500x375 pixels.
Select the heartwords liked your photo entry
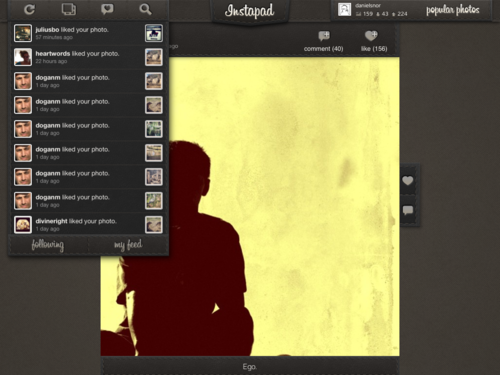[89, 57]
